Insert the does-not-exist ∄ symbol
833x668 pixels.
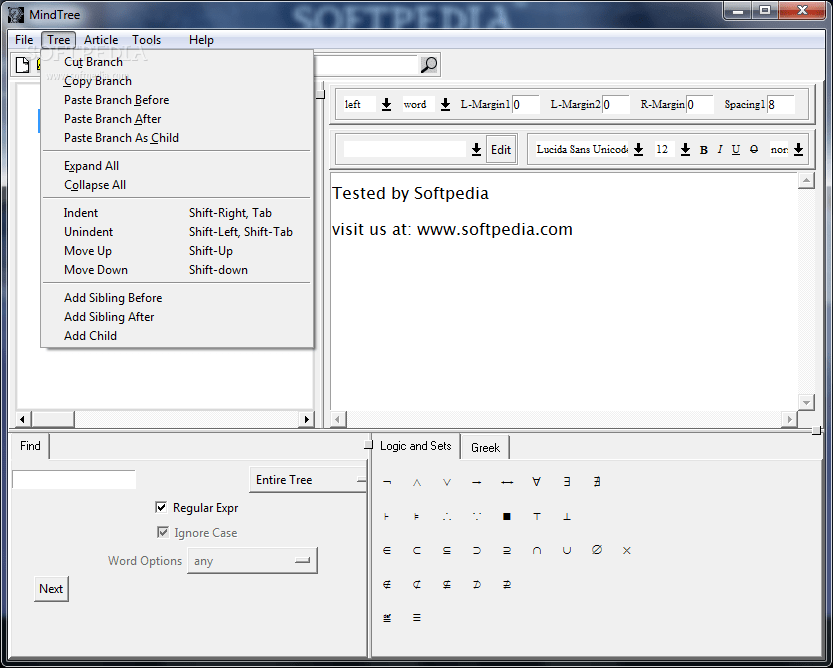(597, 481)
